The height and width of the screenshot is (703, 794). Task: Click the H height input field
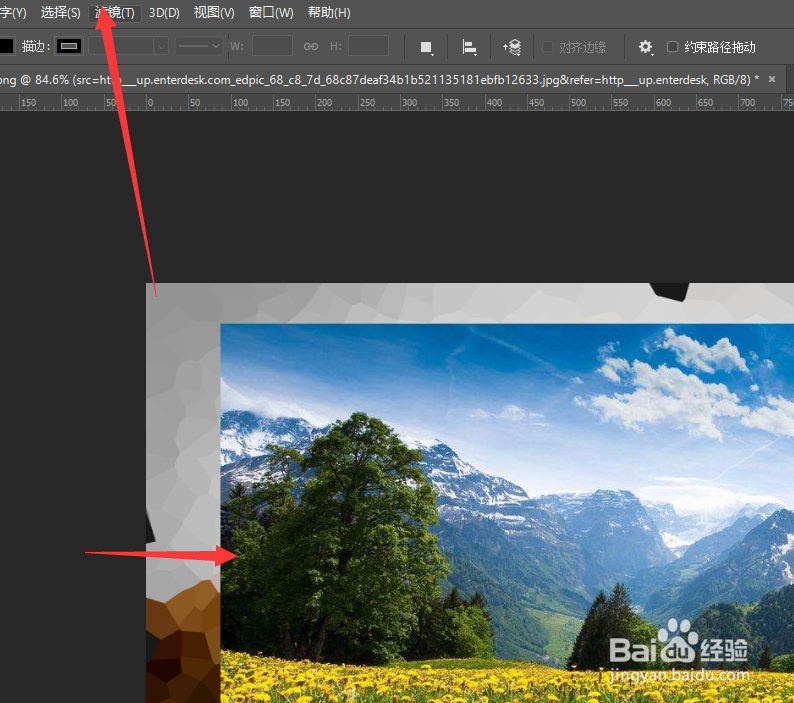(369, 46)
